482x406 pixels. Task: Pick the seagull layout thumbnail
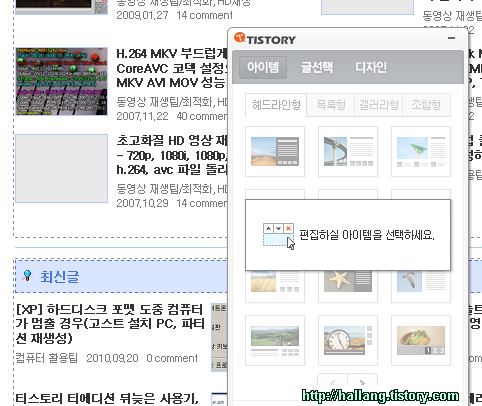tap(421, 286)
